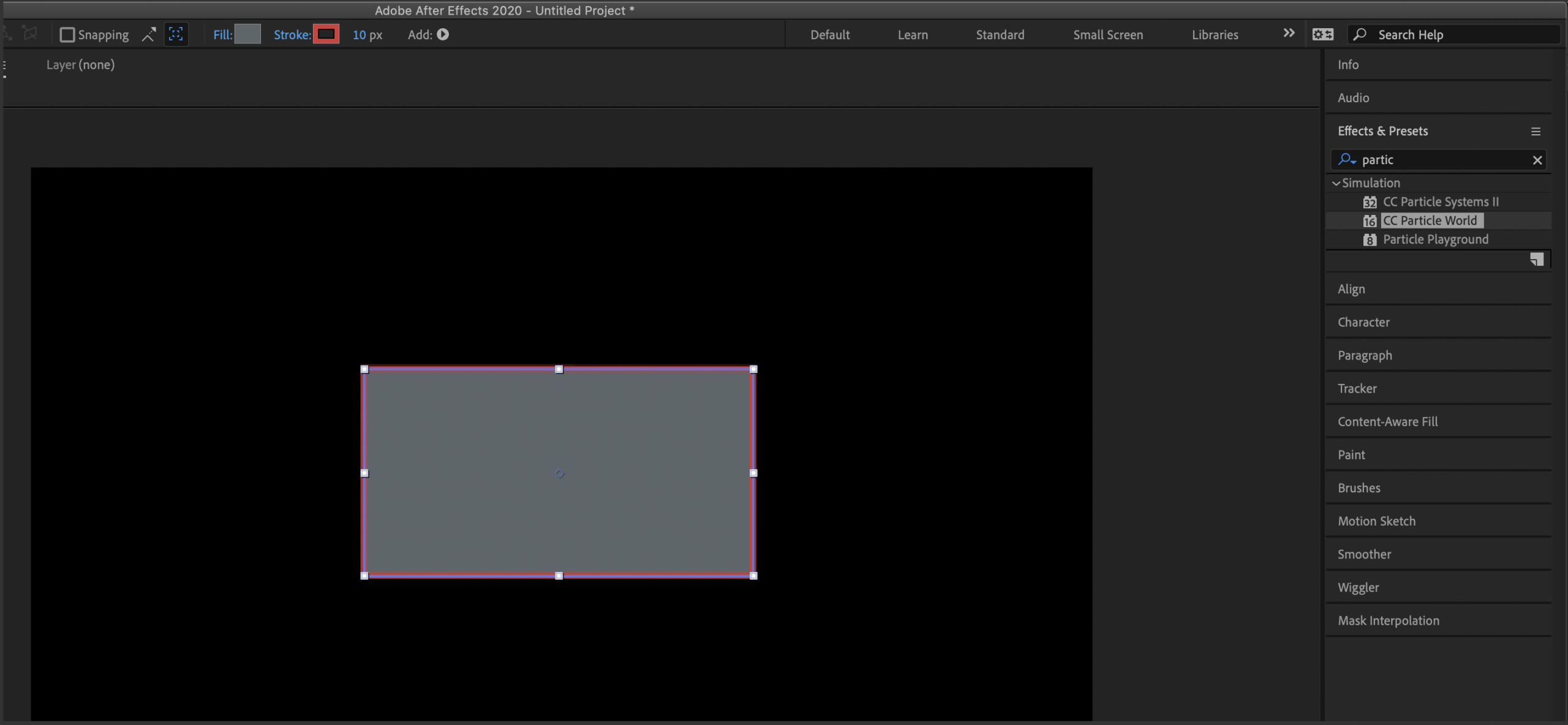Open the Fill color swatch
Image resolution: width=1568 pixels, height=725 pixels.
247,34
